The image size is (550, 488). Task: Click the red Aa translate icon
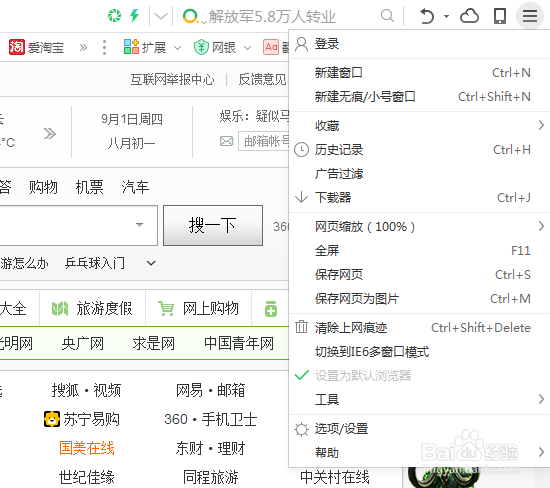tap(271, 47)
